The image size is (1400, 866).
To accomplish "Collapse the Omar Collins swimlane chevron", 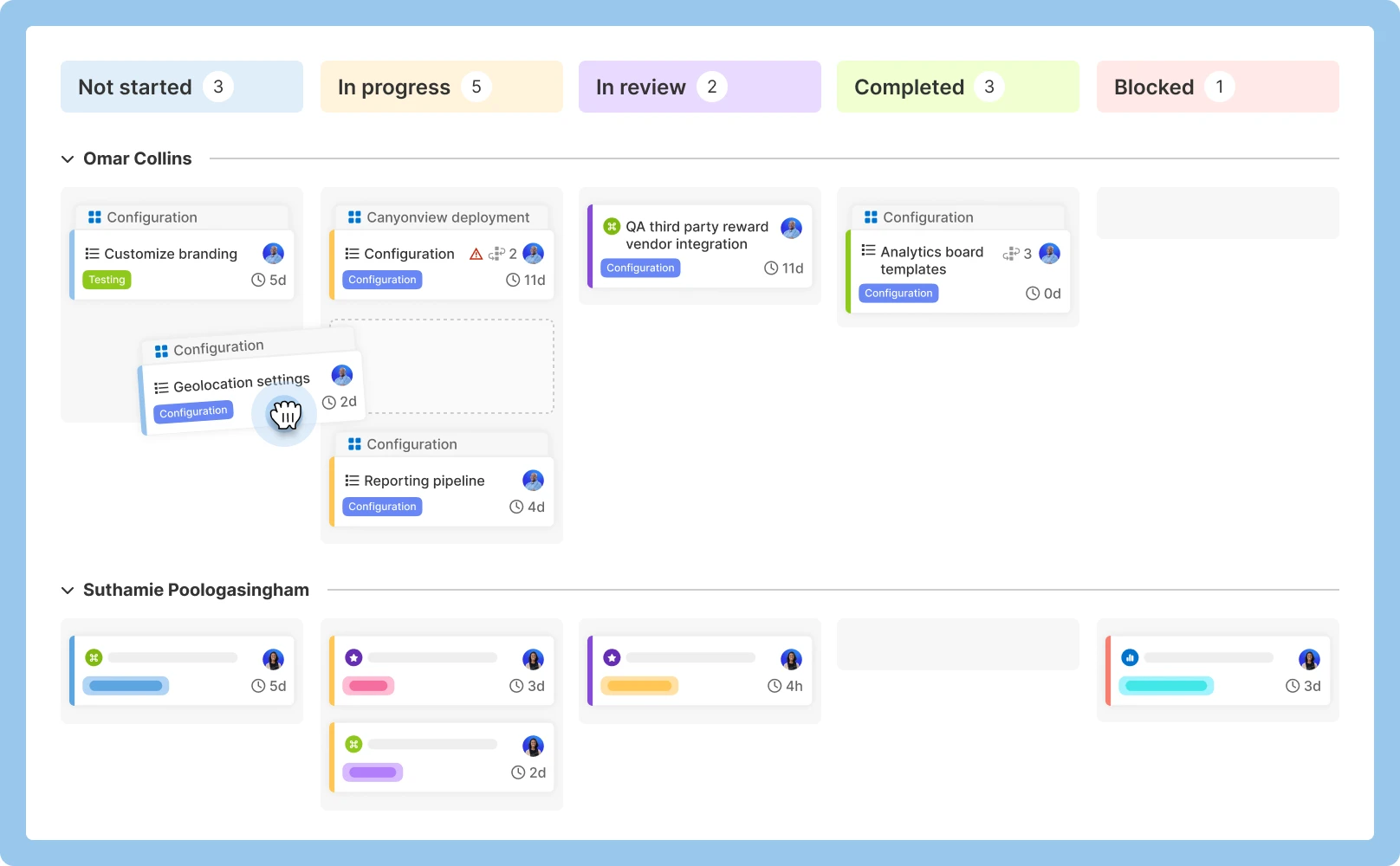I will (68, 159).
